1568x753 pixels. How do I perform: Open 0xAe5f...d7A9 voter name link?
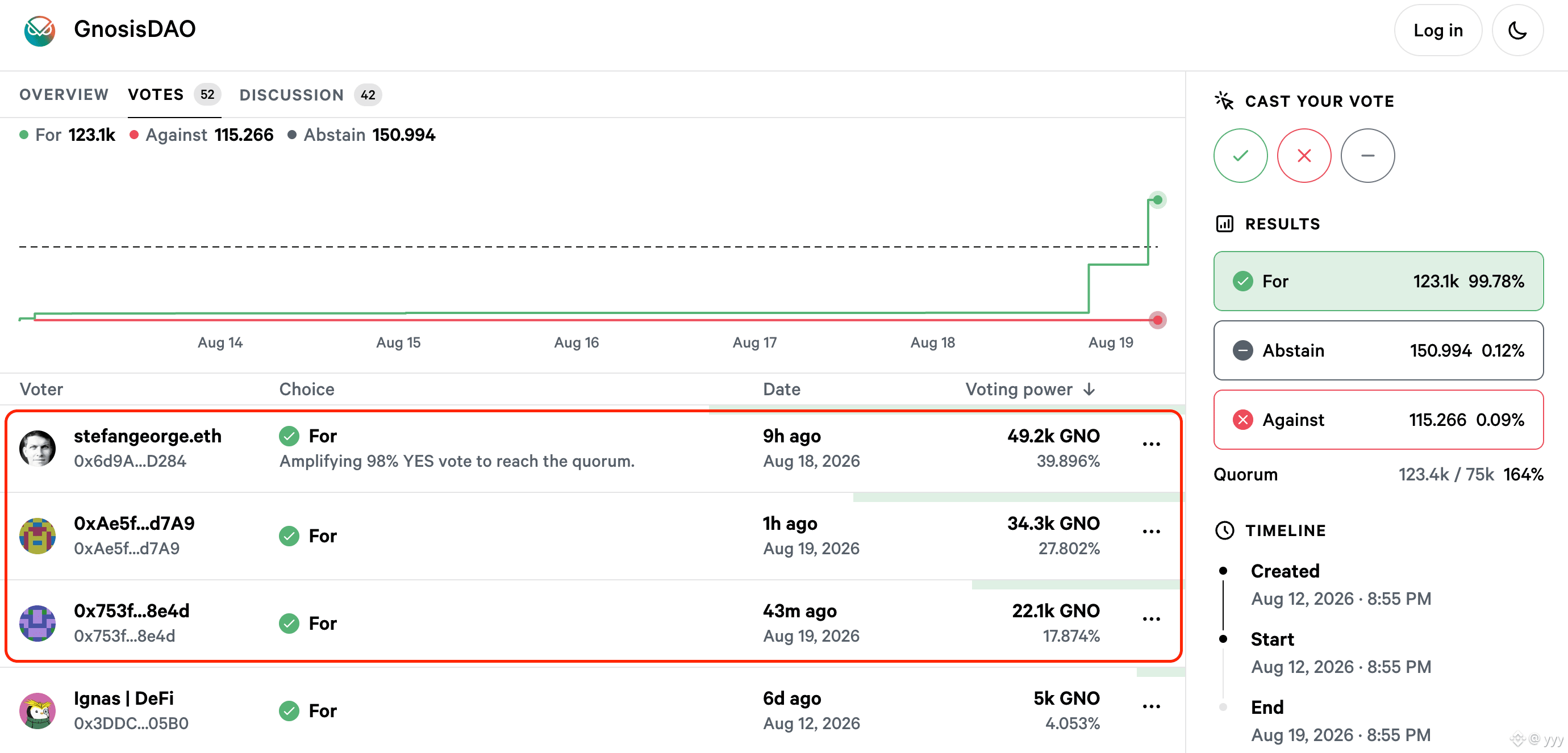point(134,524)
